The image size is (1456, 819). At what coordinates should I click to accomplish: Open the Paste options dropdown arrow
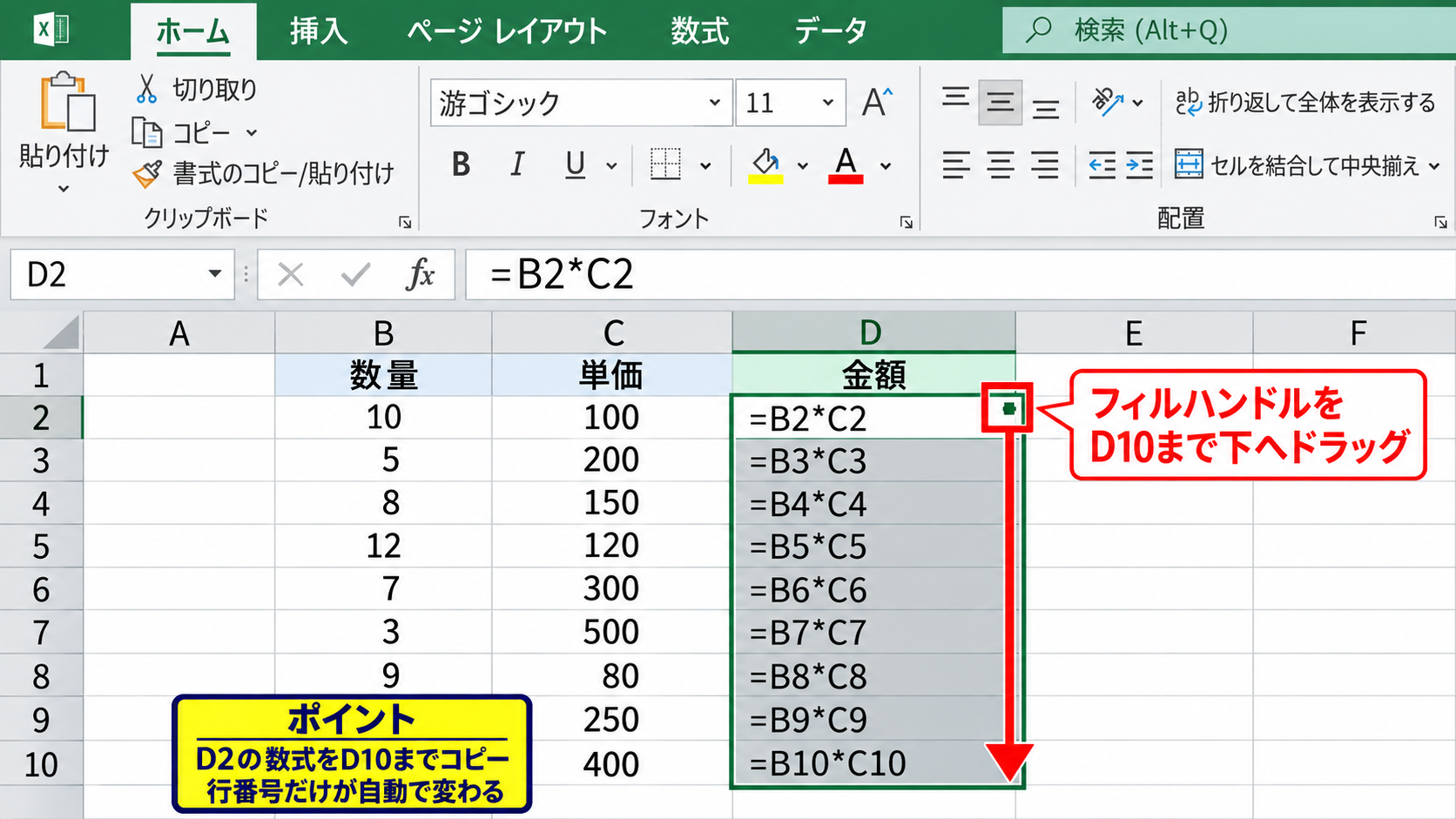point(64,188)
